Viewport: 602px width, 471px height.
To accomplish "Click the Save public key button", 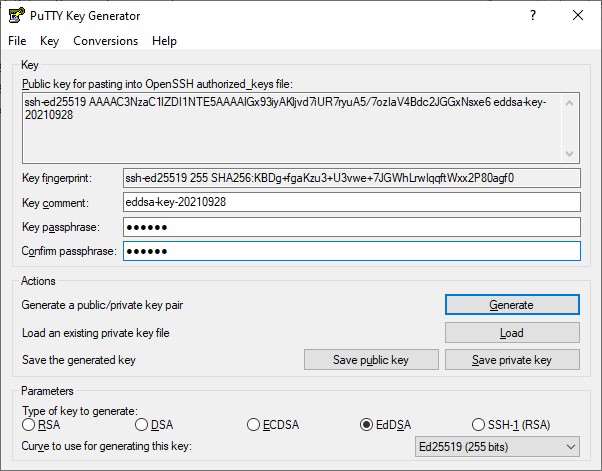I will 371,360.
